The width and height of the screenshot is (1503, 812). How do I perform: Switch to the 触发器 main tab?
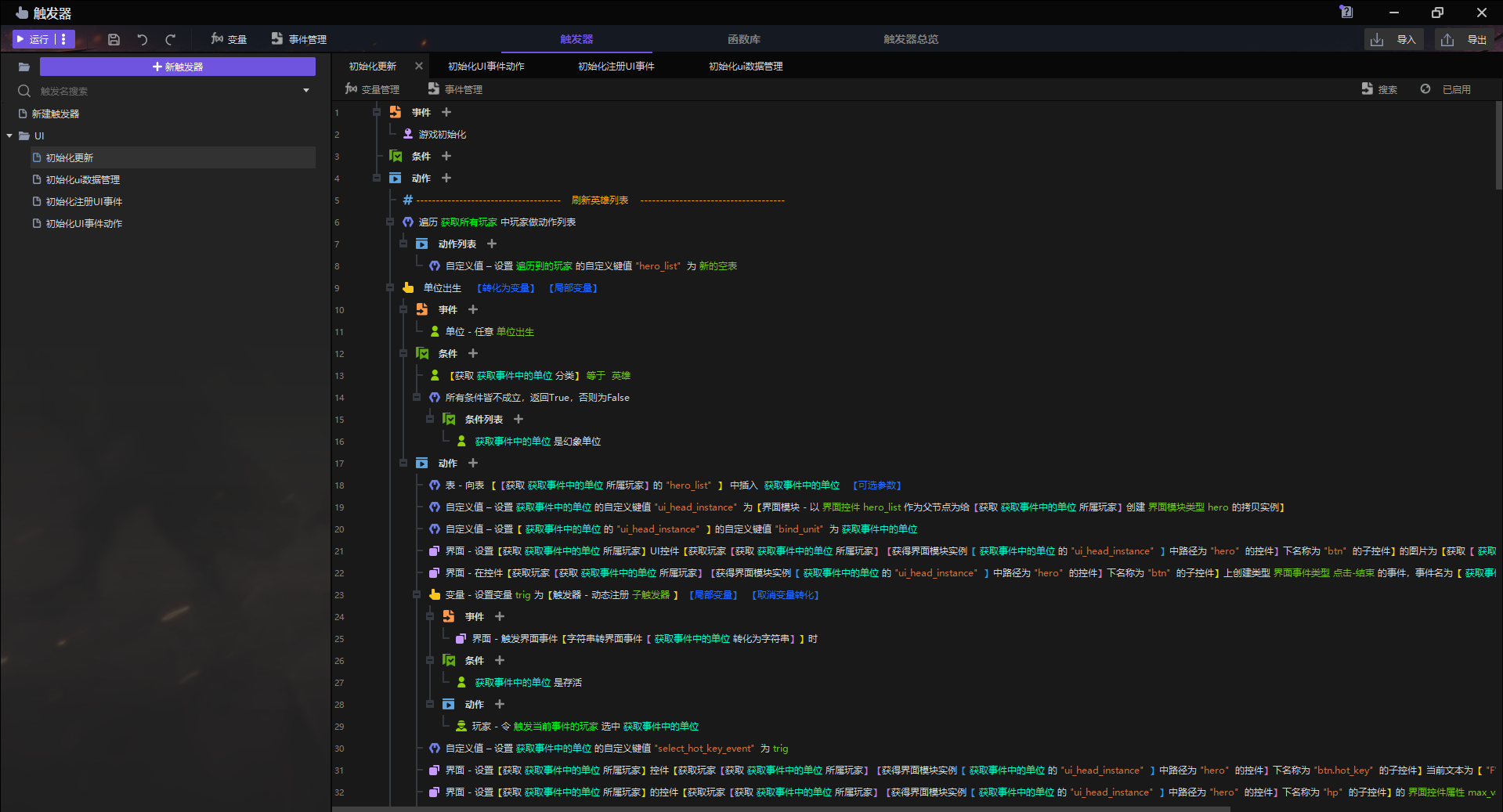[x=576, y=39]
